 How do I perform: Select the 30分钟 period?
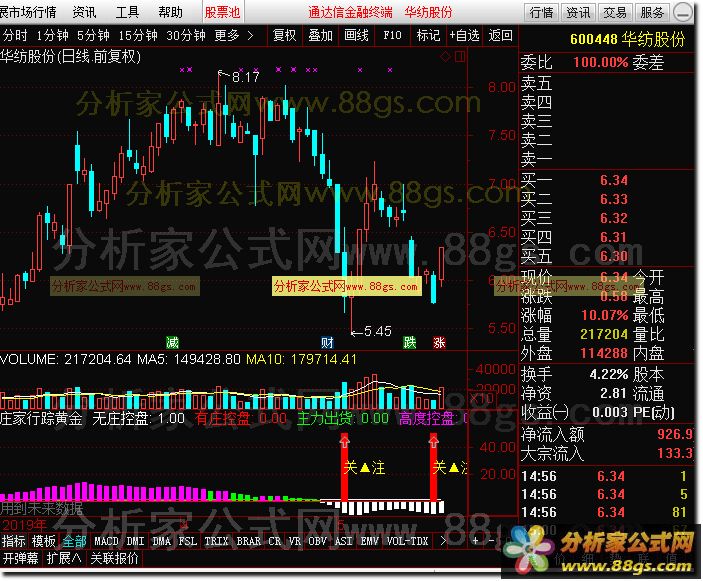click(186, 35)
